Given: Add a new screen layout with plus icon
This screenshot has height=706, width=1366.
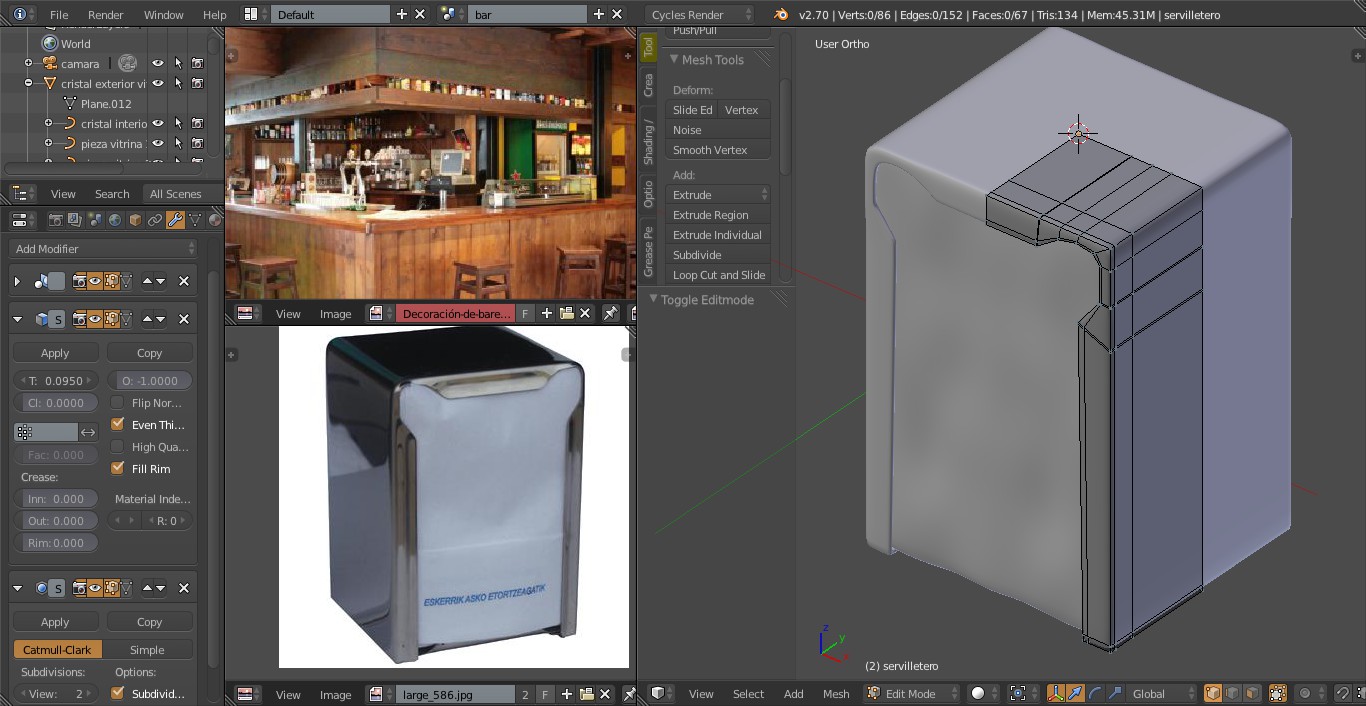Looking at the screenshot, I should click(402, 15).
